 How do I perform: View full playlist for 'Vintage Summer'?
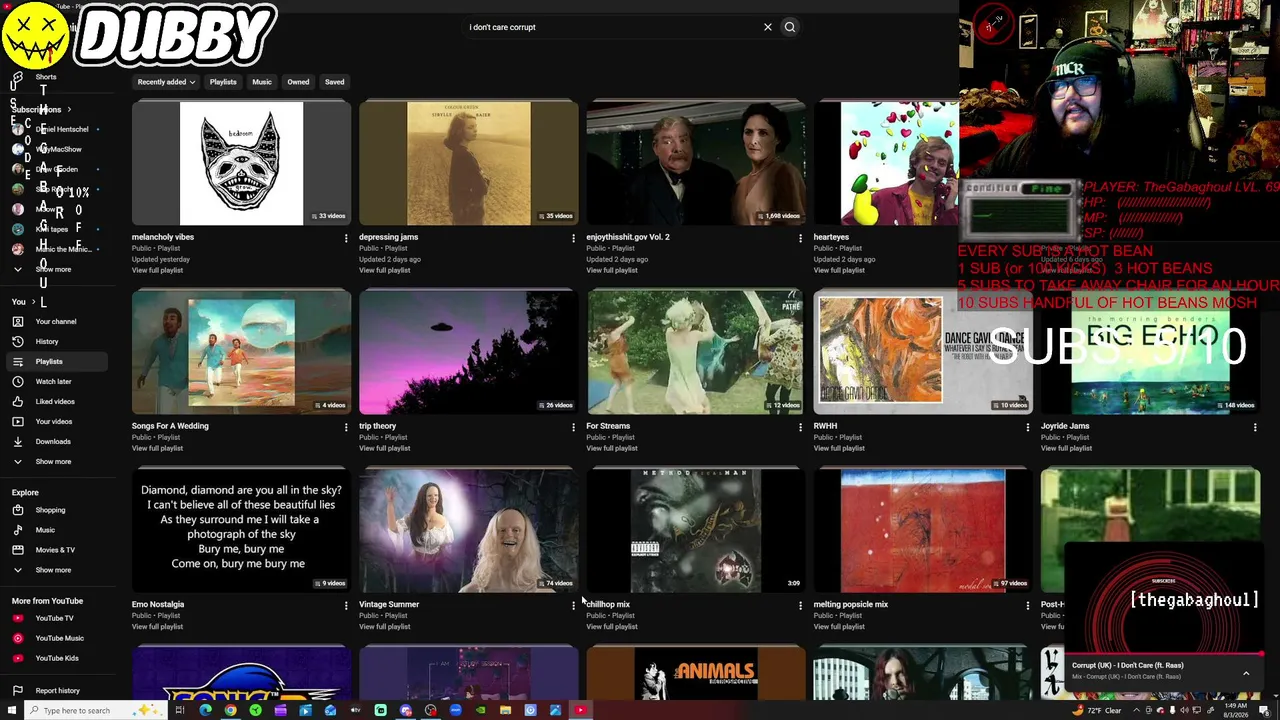pyautogui.click(x=385, y=626)
